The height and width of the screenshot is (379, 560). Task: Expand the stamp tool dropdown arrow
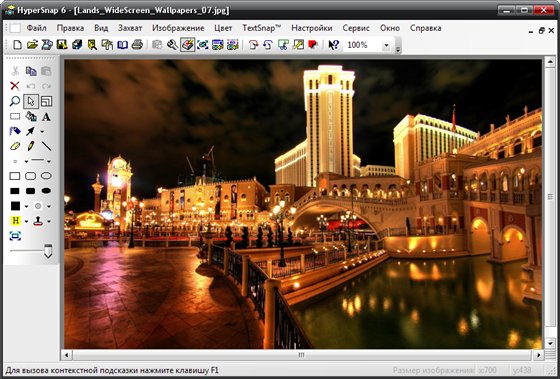49,221
